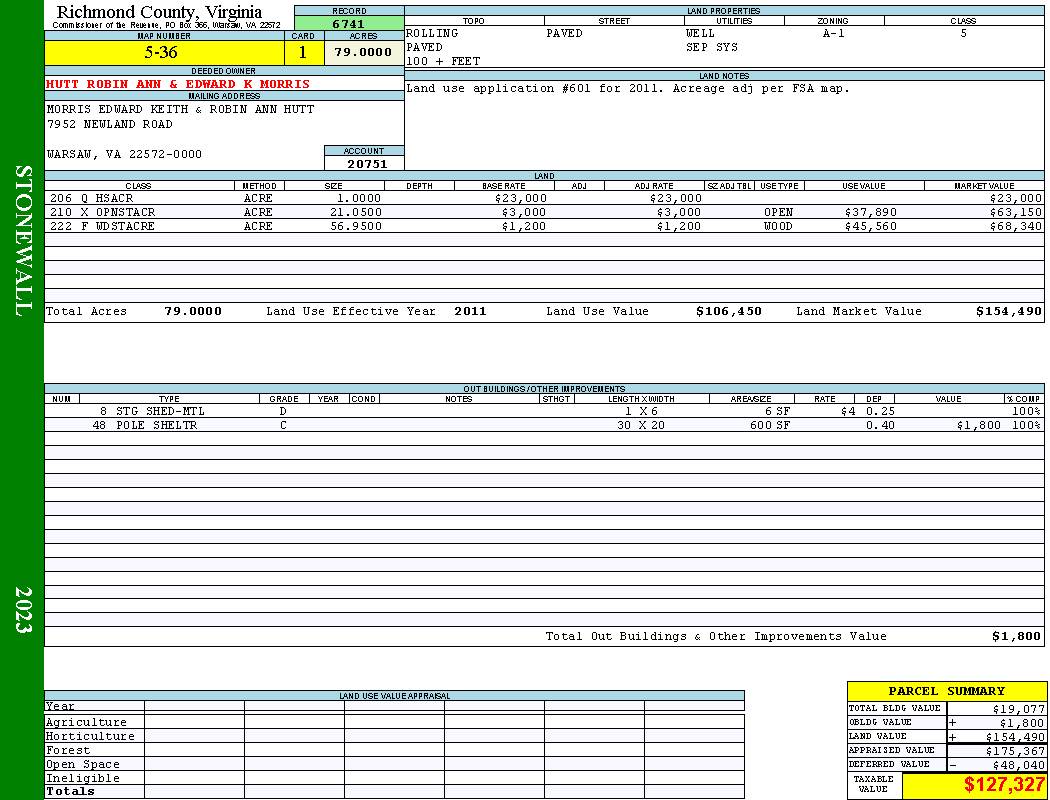
Task: Click use value $37,890
Action: pyautogui.click(x=871, y=212)
